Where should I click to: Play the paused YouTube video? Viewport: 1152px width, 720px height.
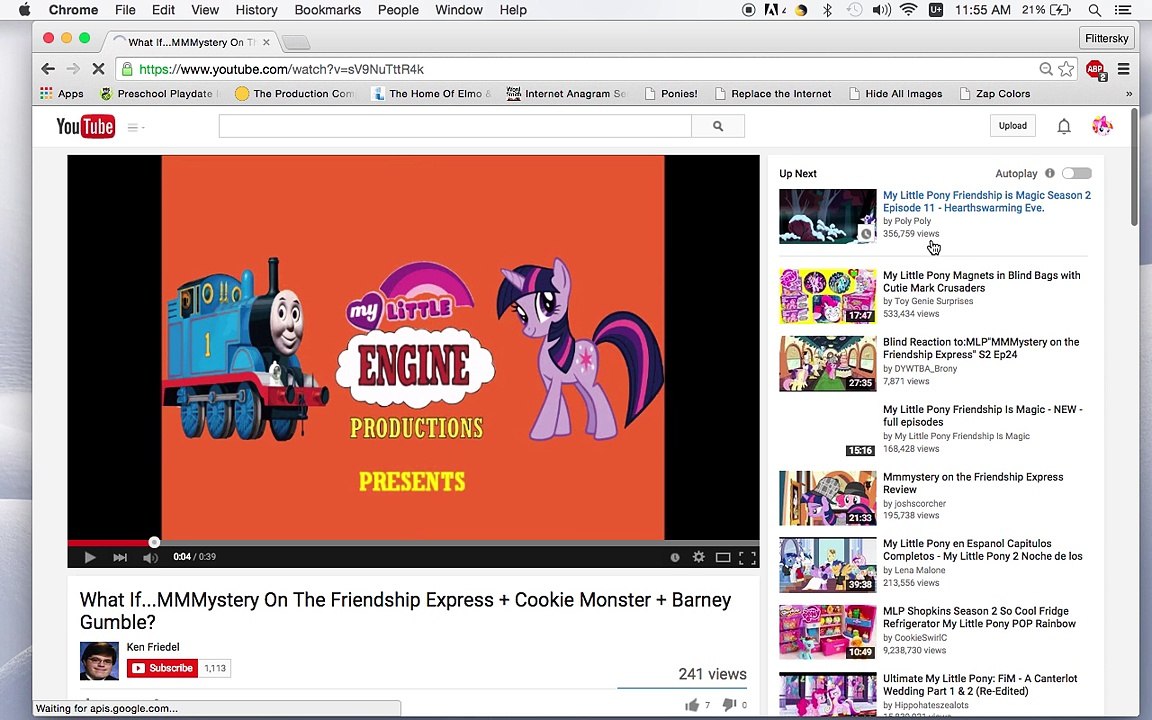click(90, 558)
